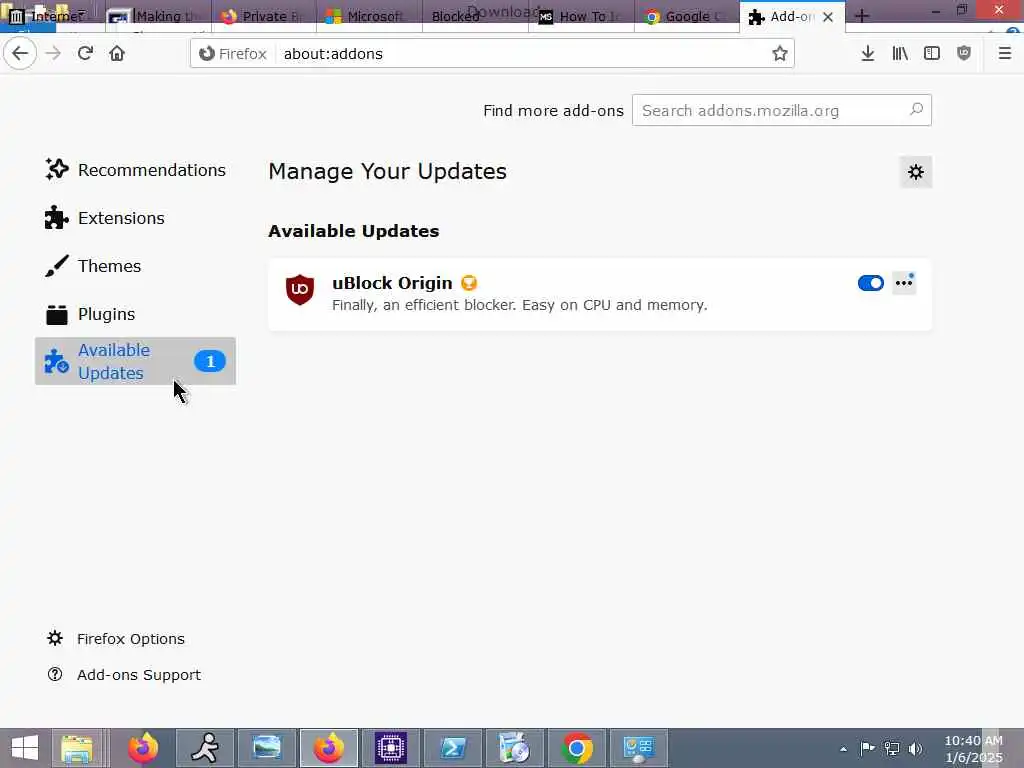Click the Firefox identity box in address bar

pyautogui.click(x=233, y=54)
